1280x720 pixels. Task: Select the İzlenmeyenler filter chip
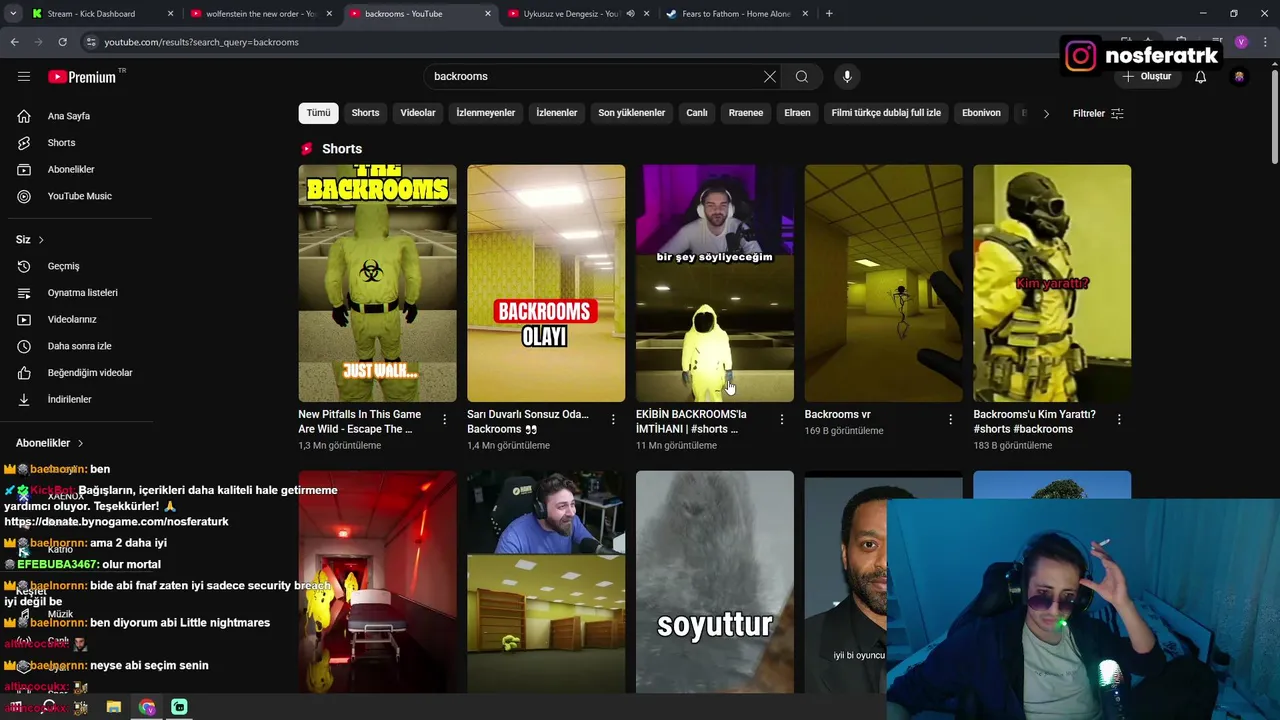(x=486, y=113)
